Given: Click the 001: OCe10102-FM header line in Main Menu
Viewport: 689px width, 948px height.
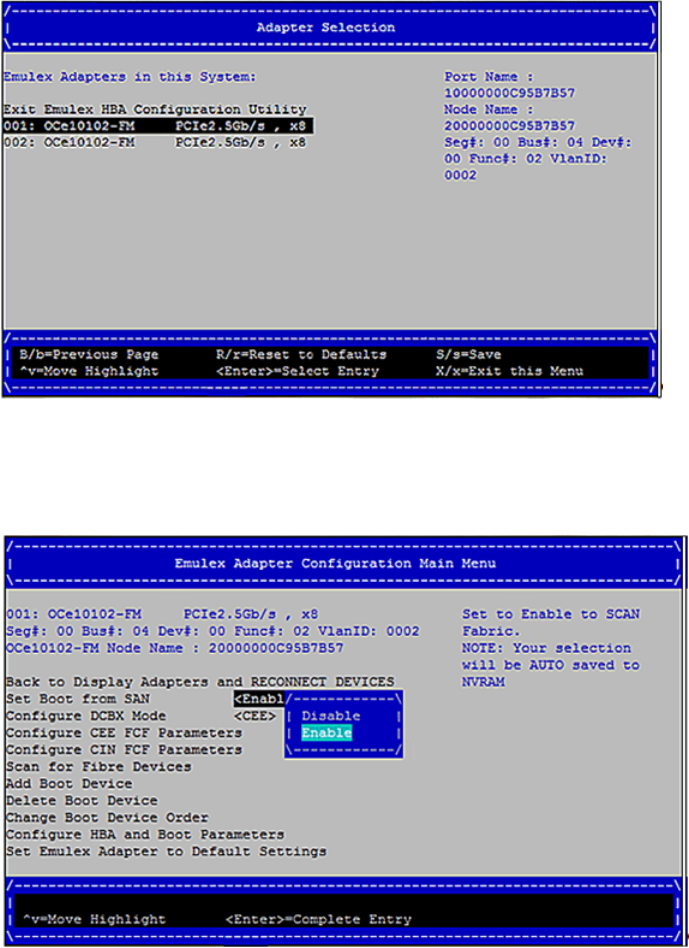Looking at the screenshot, I should tap(162, 614).
